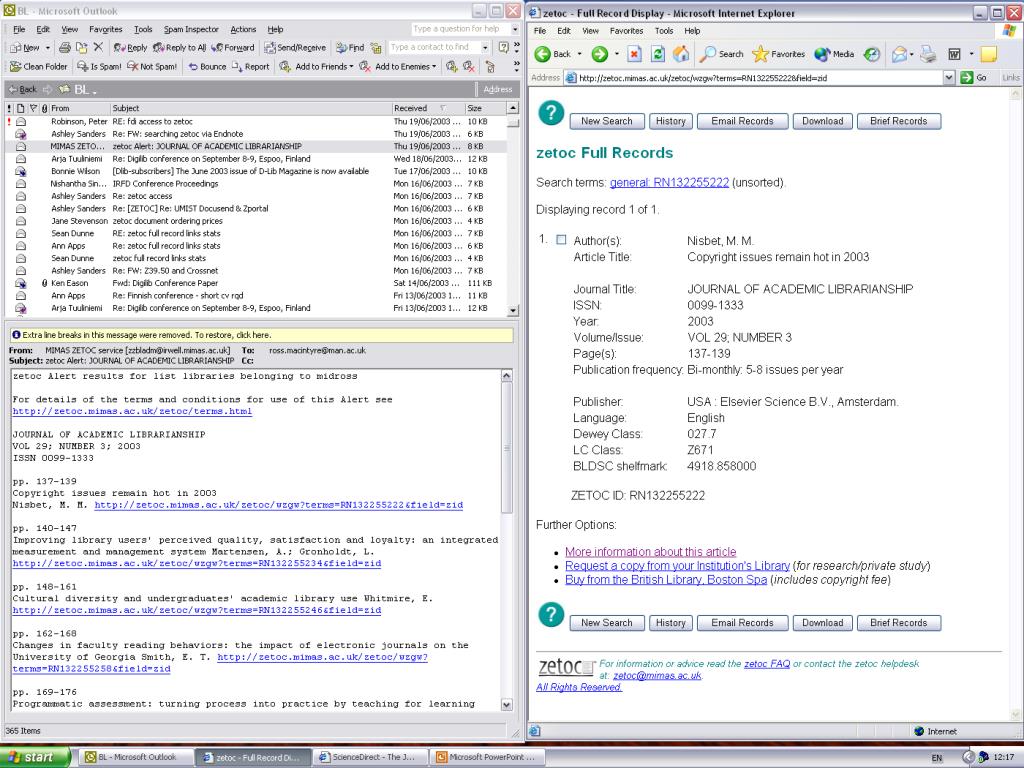Print the message using Outlook's printer icon
This screenshot has width=1024, height=768.
click(x=65, y=48)
